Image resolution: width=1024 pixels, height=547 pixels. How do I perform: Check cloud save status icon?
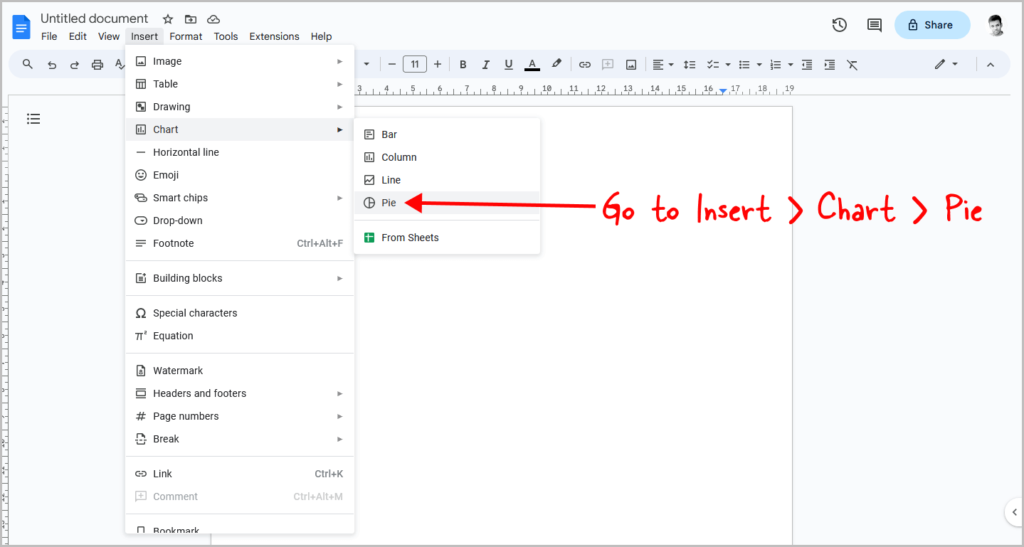click(x=213, y=19)
